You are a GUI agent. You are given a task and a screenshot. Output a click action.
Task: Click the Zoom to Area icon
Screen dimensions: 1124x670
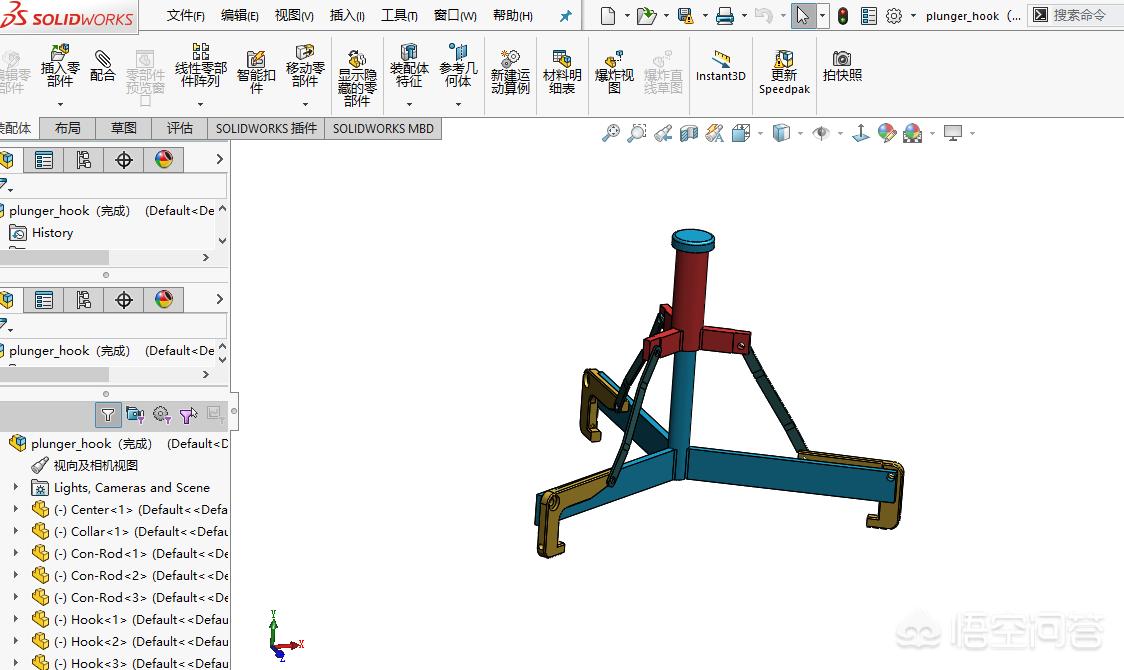[x=637, y=133]
